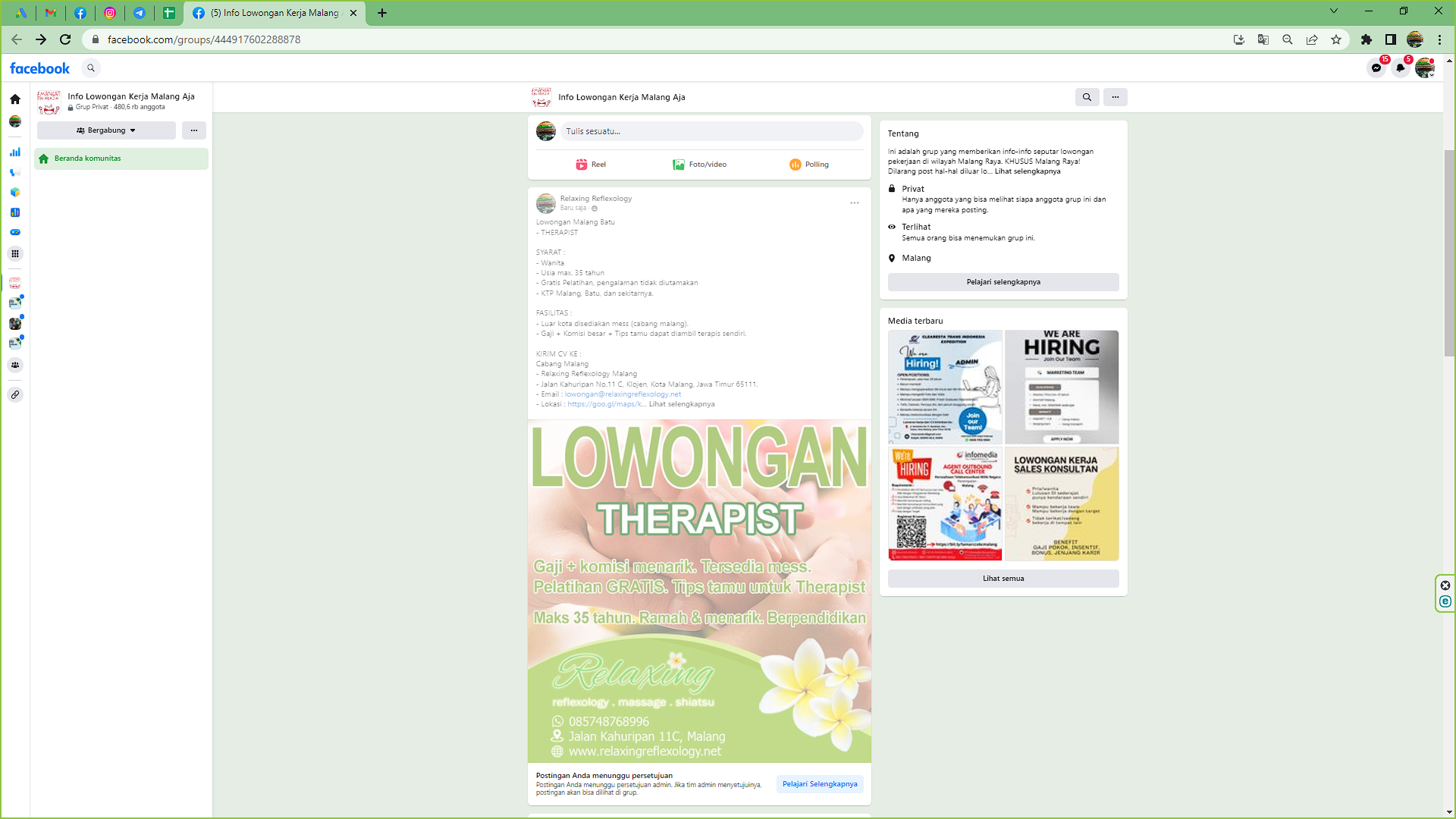1456x819 pixels.
Task: Open the Hiring Admin expedition thumbnail
Action: pyautogui.click(x=945, y=387)
